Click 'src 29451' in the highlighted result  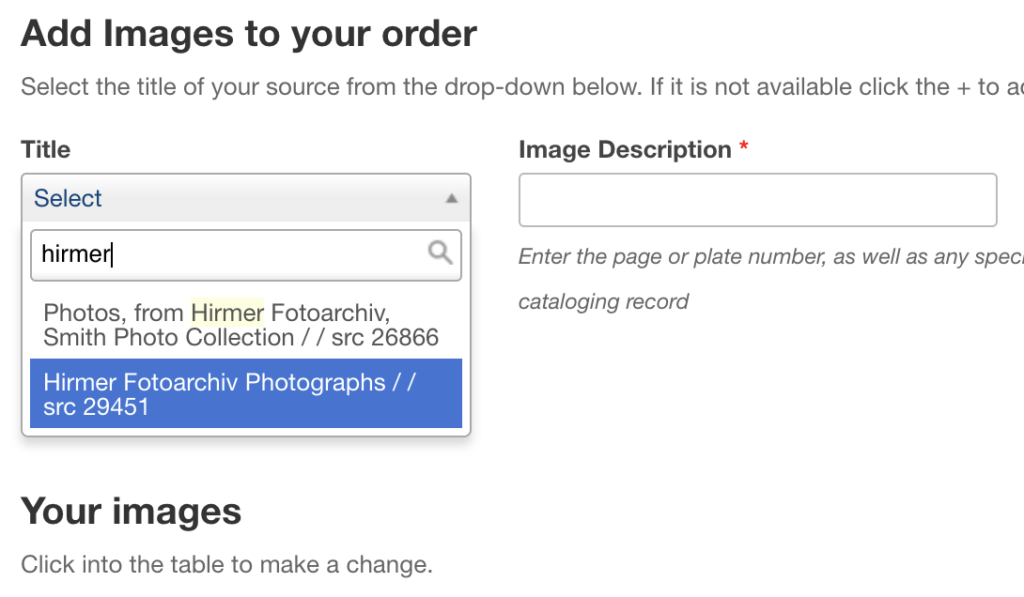click(96, 407)
